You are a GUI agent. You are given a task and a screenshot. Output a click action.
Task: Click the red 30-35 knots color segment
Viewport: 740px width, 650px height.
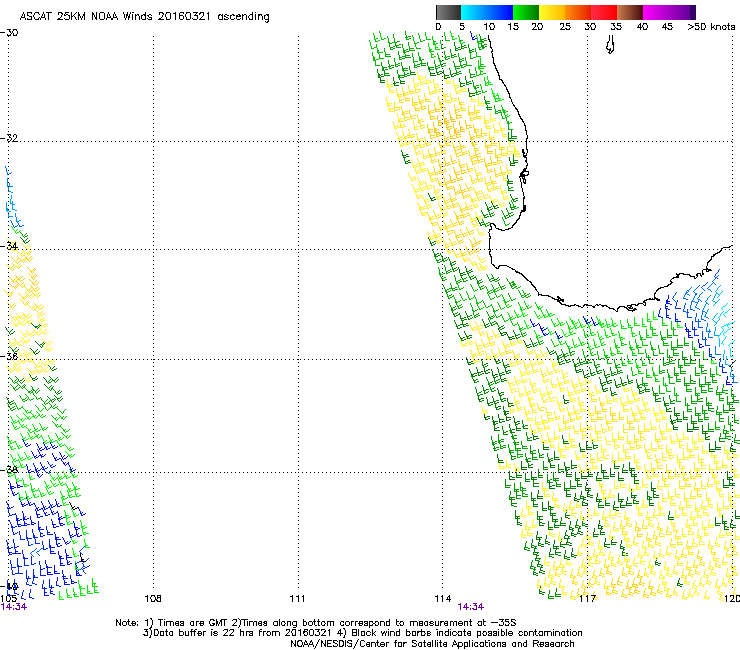tap(604, 12)
